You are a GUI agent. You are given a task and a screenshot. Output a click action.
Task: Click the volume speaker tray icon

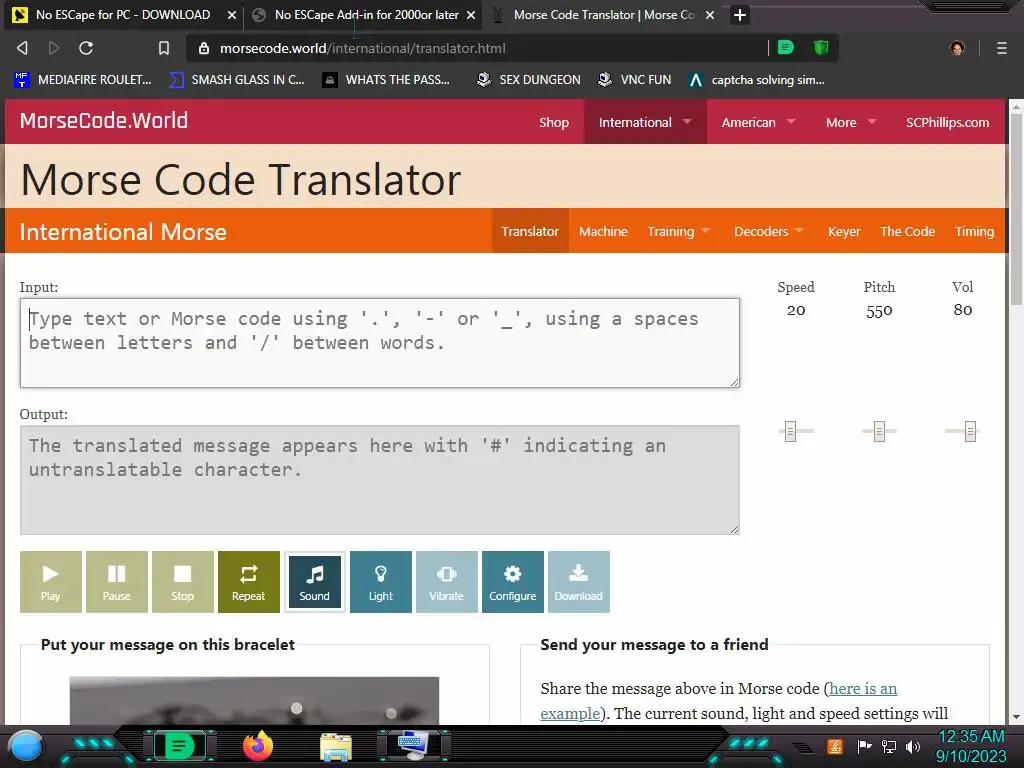coord(913,746)
